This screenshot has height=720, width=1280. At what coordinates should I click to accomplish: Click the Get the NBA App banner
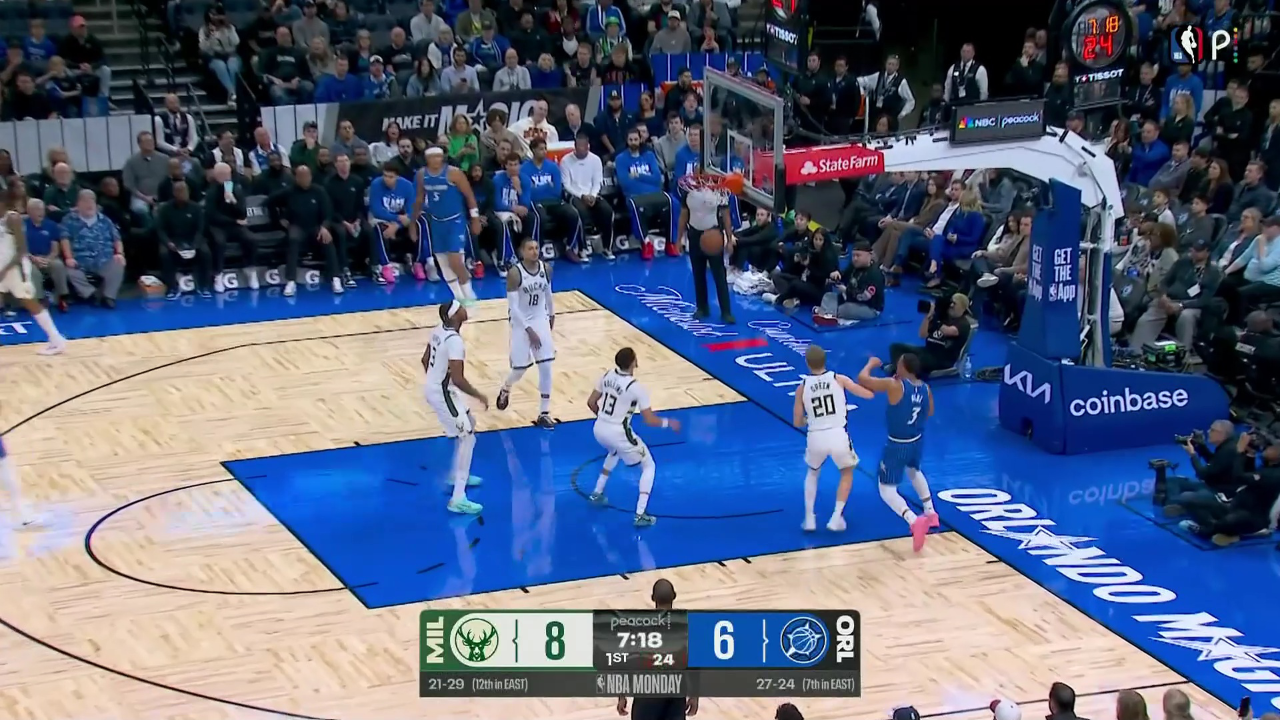click(1061, 273)
